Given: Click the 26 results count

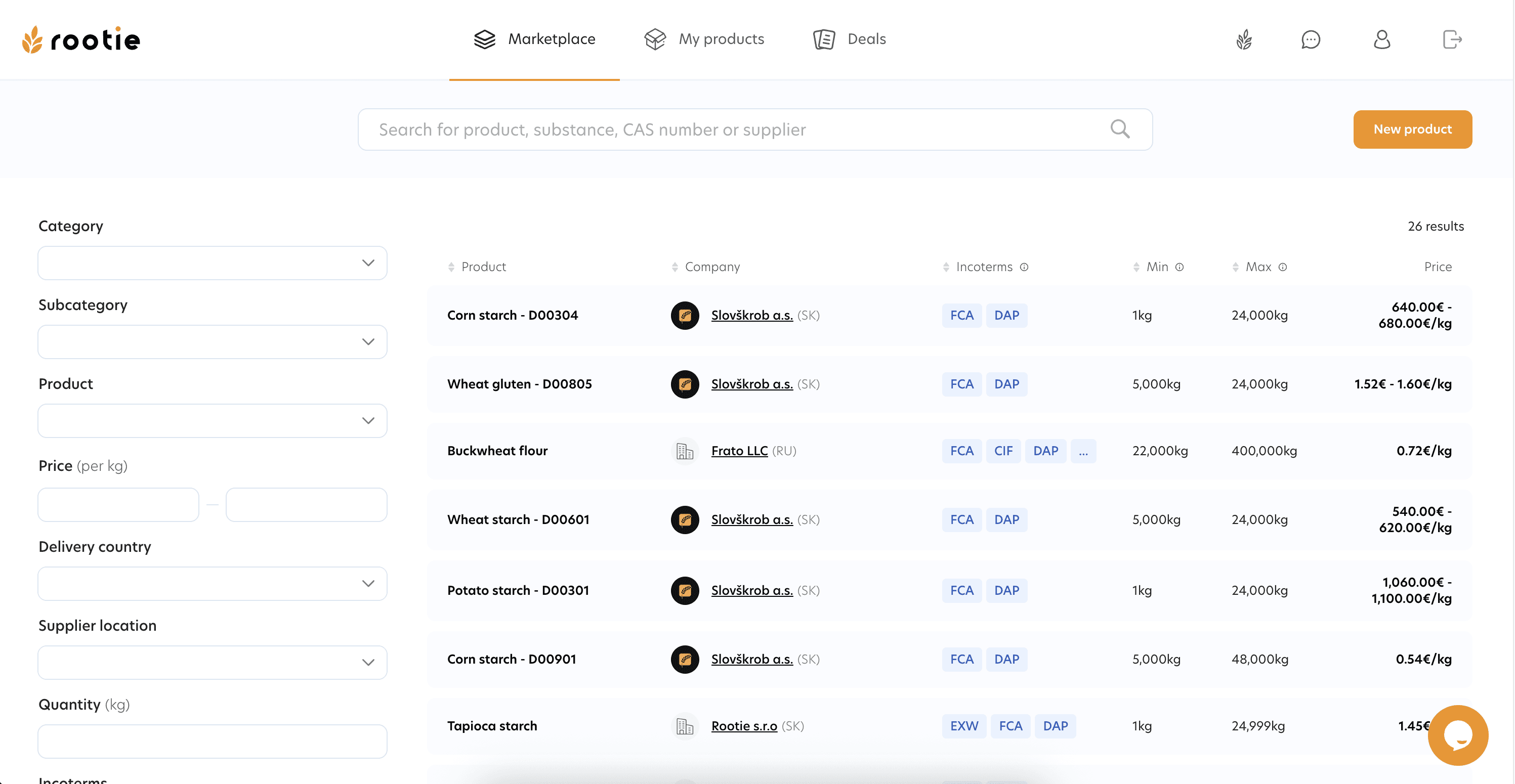Looking at the screenshot, I should click(1435, 226).
